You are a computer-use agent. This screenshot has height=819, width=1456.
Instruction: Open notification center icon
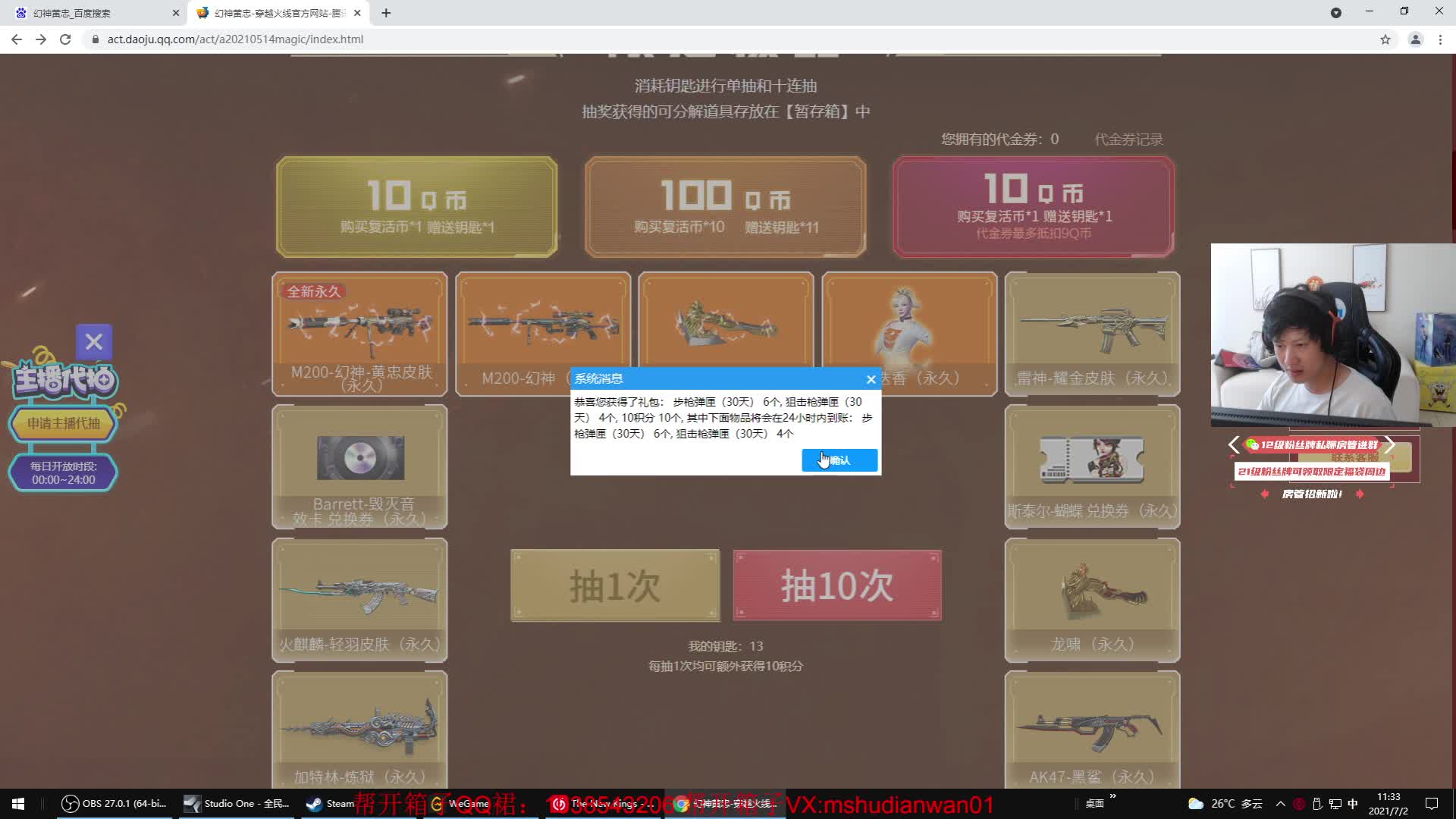1432,804
